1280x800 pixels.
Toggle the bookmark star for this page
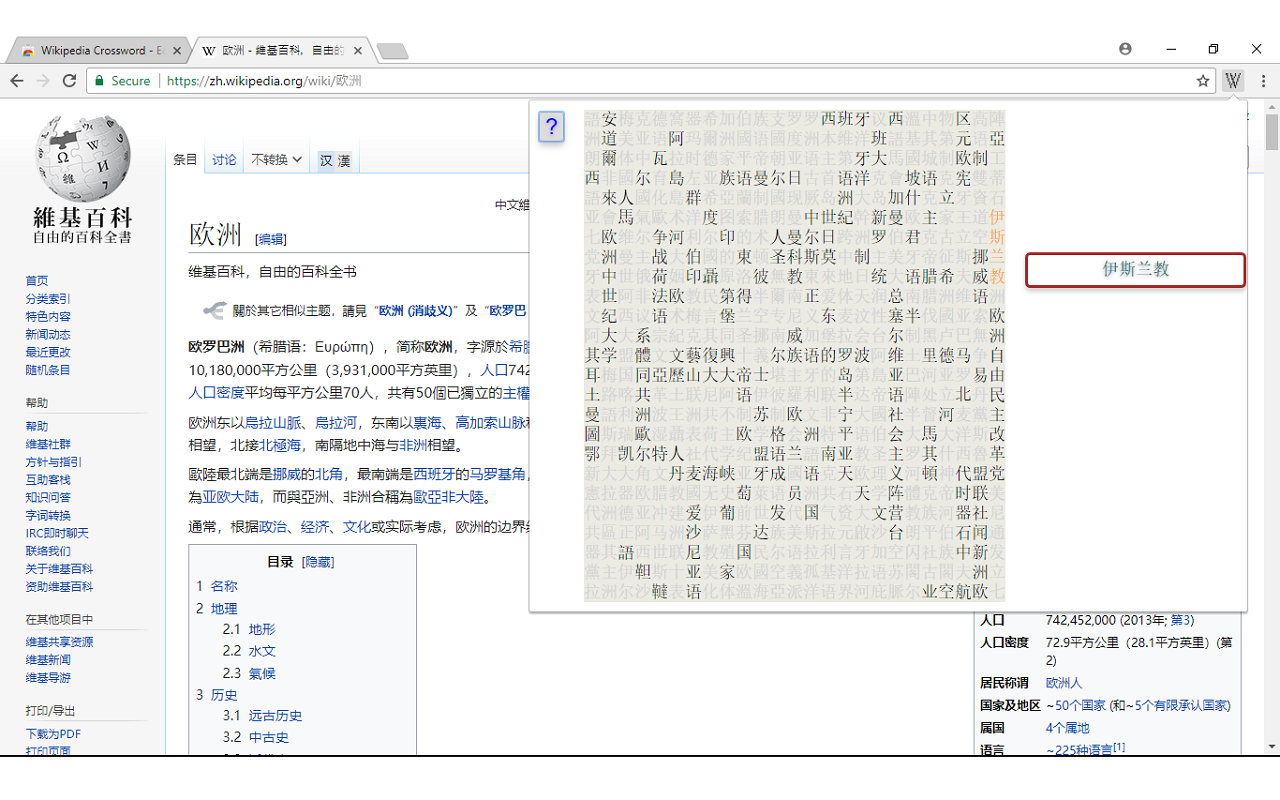tap(1205, 80)
